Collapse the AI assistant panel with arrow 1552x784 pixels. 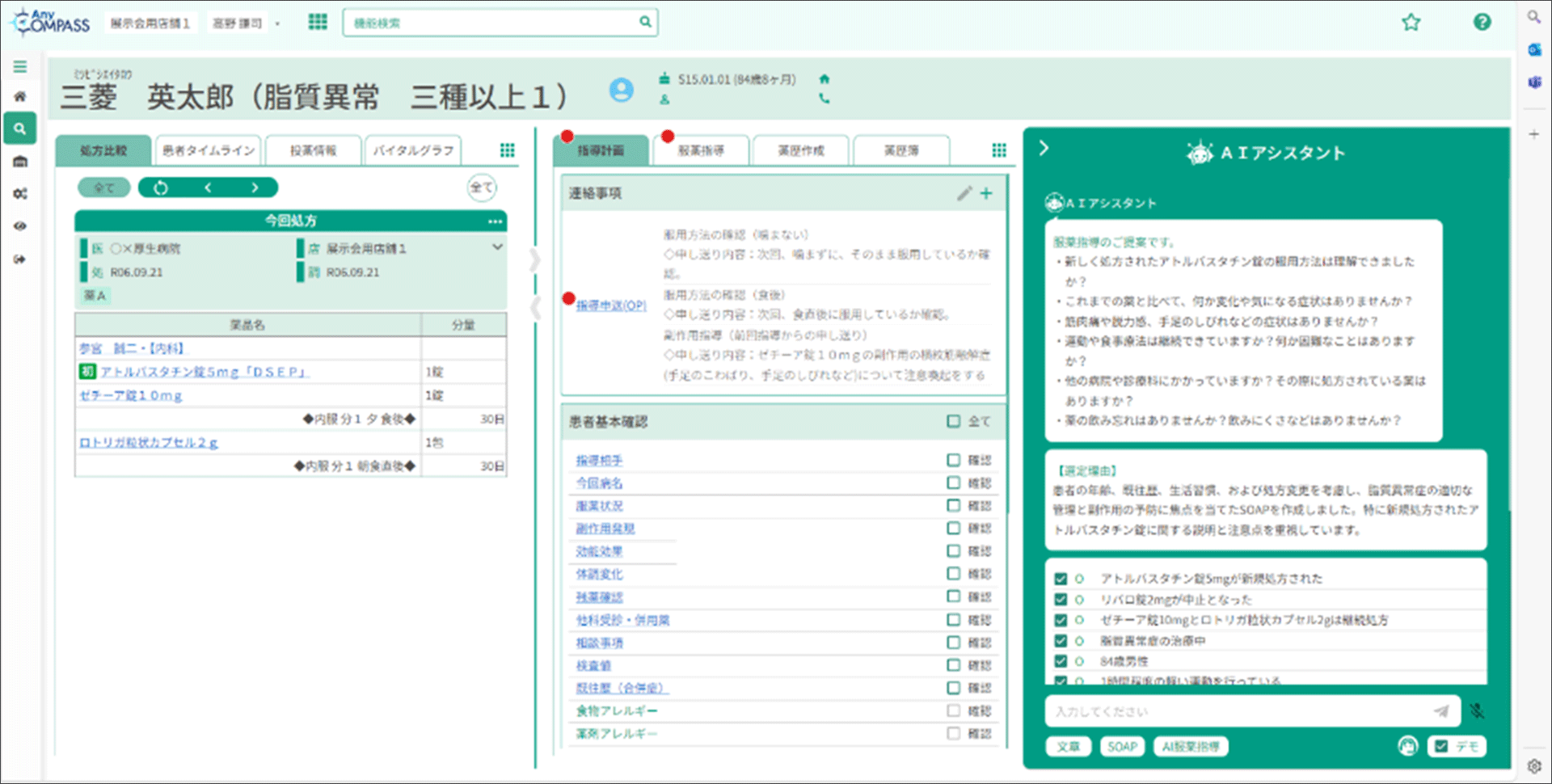(x=1044, y=149)
